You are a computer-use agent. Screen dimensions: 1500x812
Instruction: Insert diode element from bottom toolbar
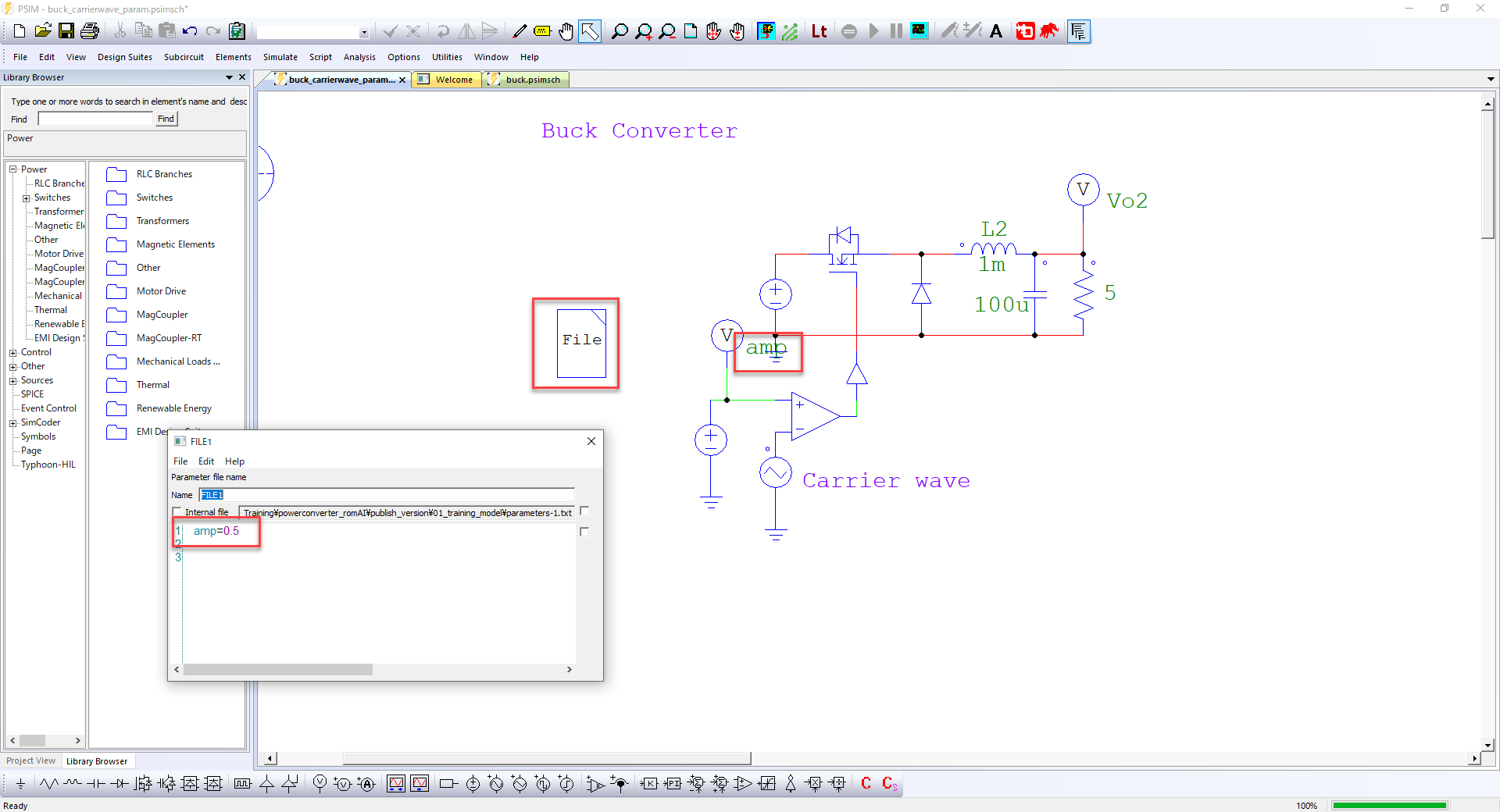point(120,783)
